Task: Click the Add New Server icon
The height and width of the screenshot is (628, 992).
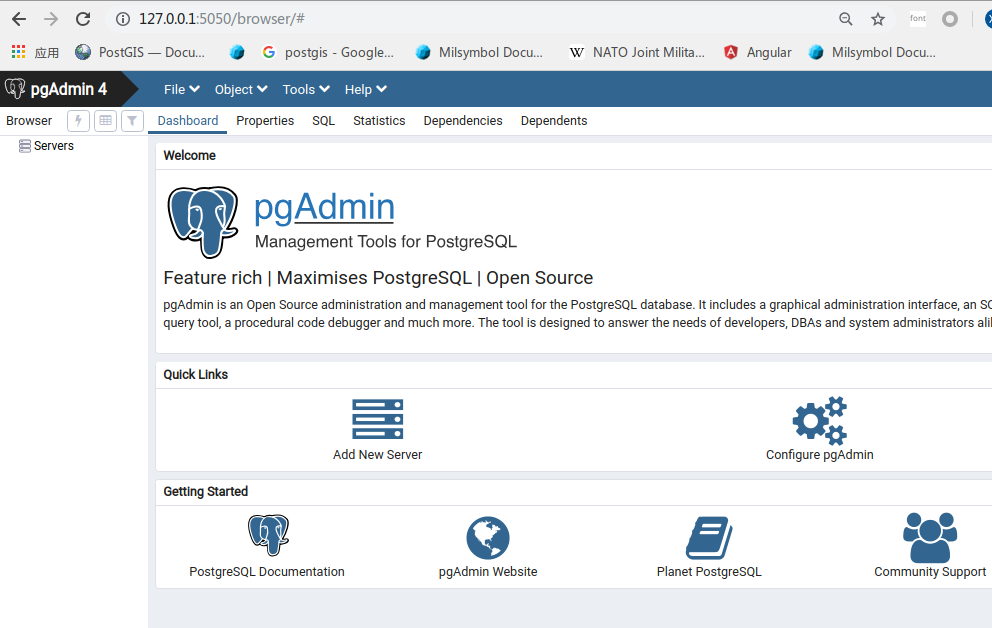Action: 378,419
